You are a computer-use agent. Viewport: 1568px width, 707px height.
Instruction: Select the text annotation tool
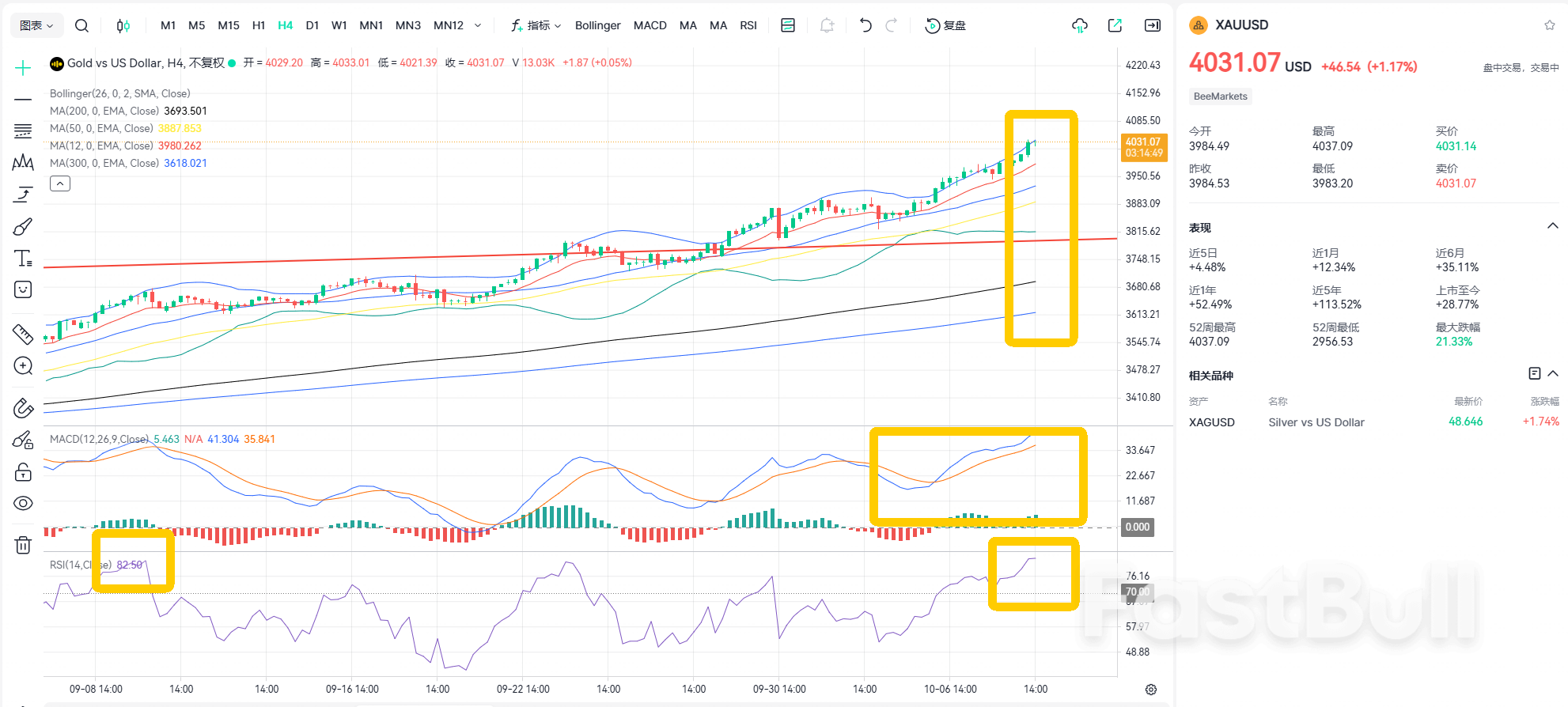[23, 259]
